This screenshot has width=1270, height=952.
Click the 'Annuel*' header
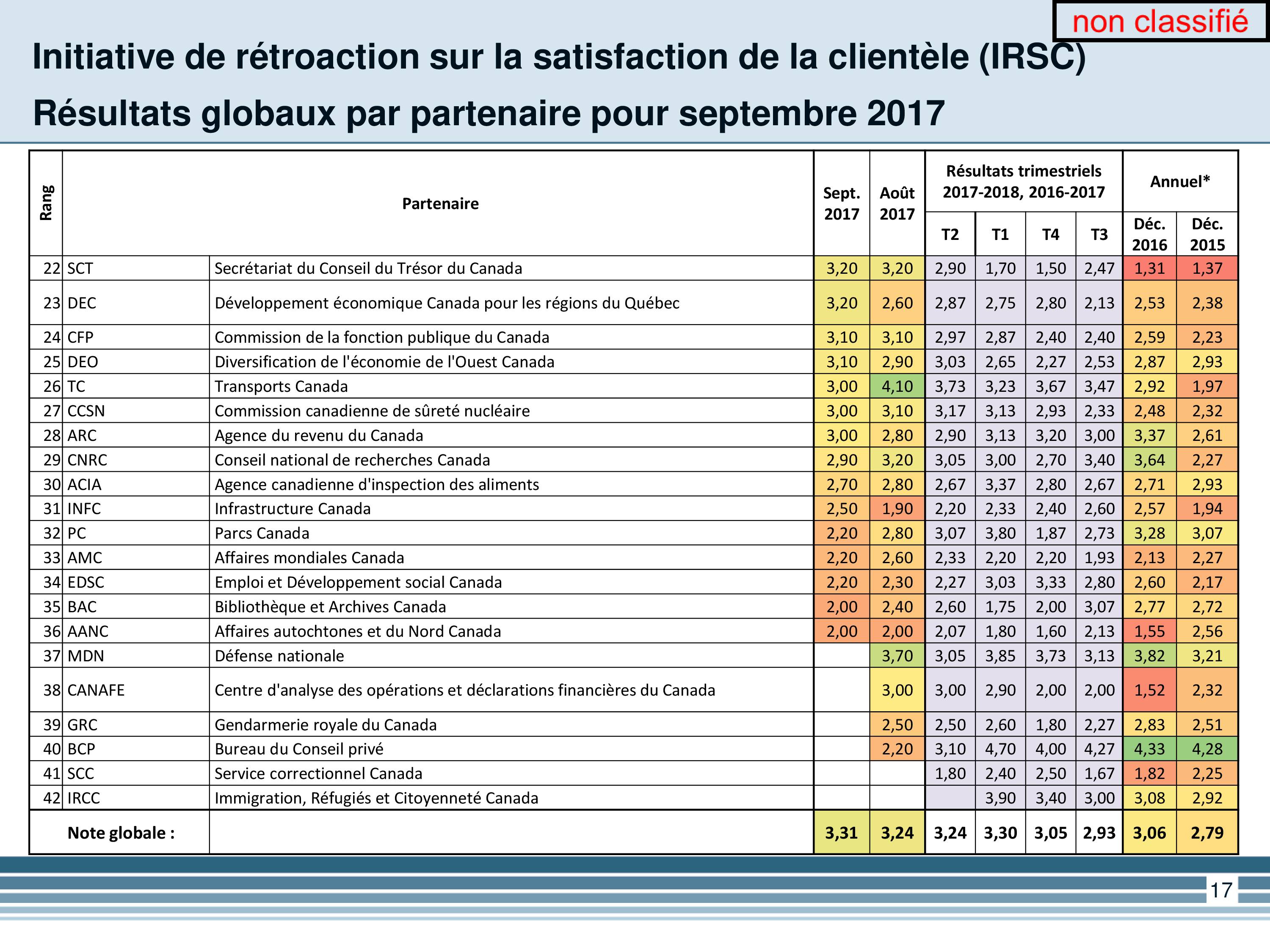tap(1180, 182)
